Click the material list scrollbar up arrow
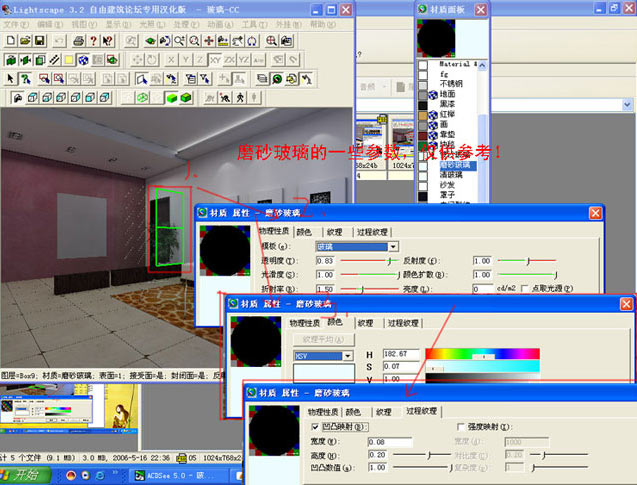This screenshot has height=485, width=637. 482,65
